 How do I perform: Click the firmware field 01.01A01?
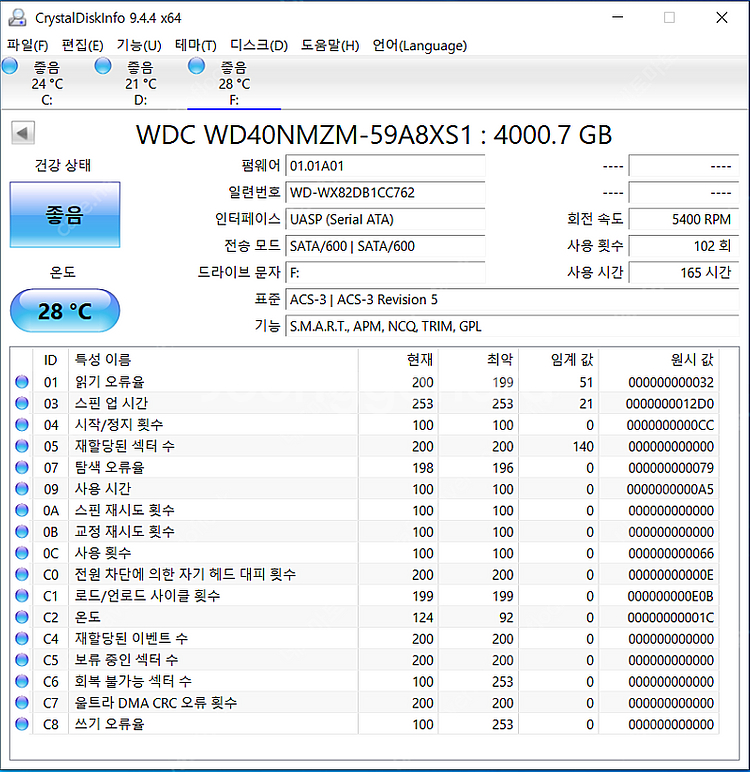[386, 166]
